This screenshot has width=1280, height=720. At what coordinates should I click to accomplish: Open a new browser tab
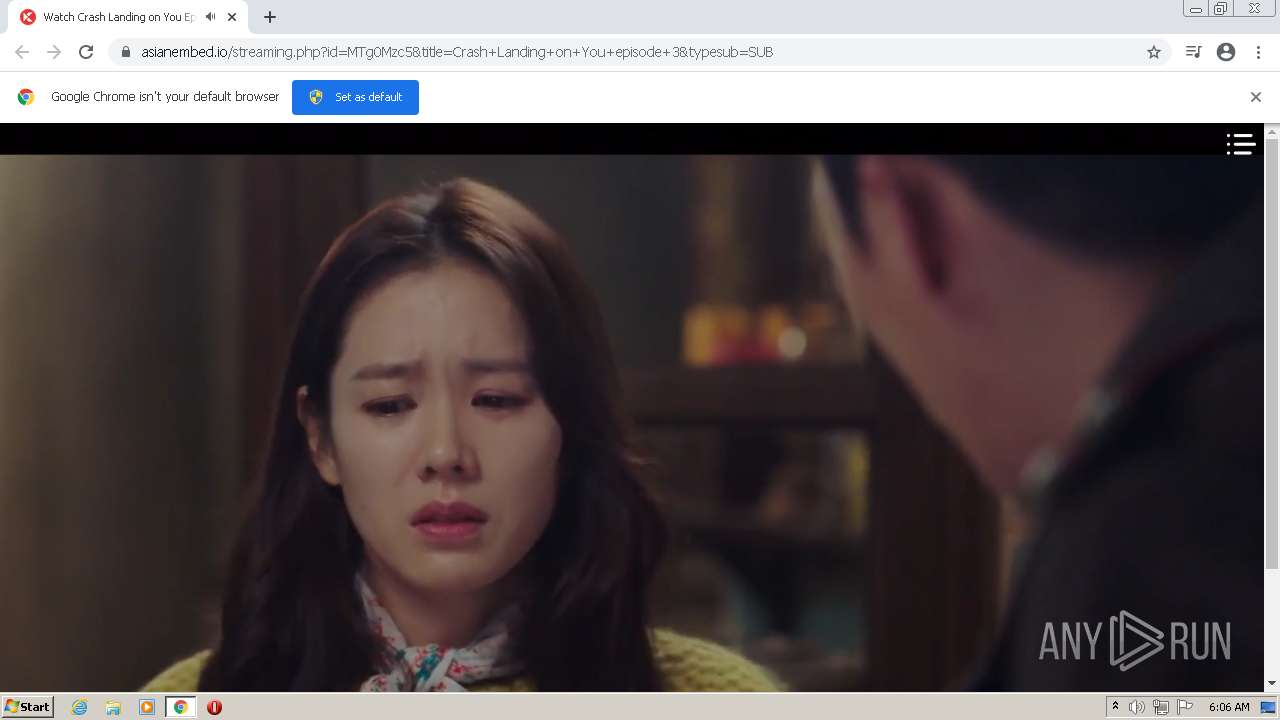[x=269, y=17]
